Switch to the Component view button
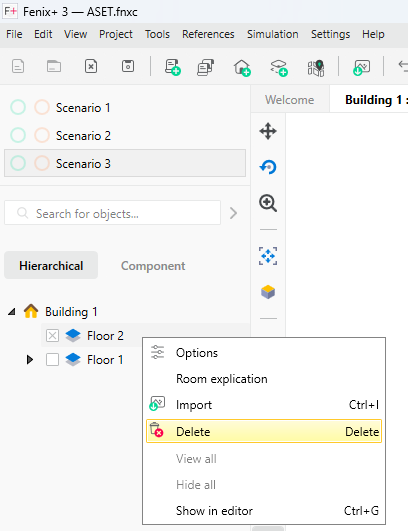Image resolution: width=408 pixels, height=531 pixels. tap(153, 266)
